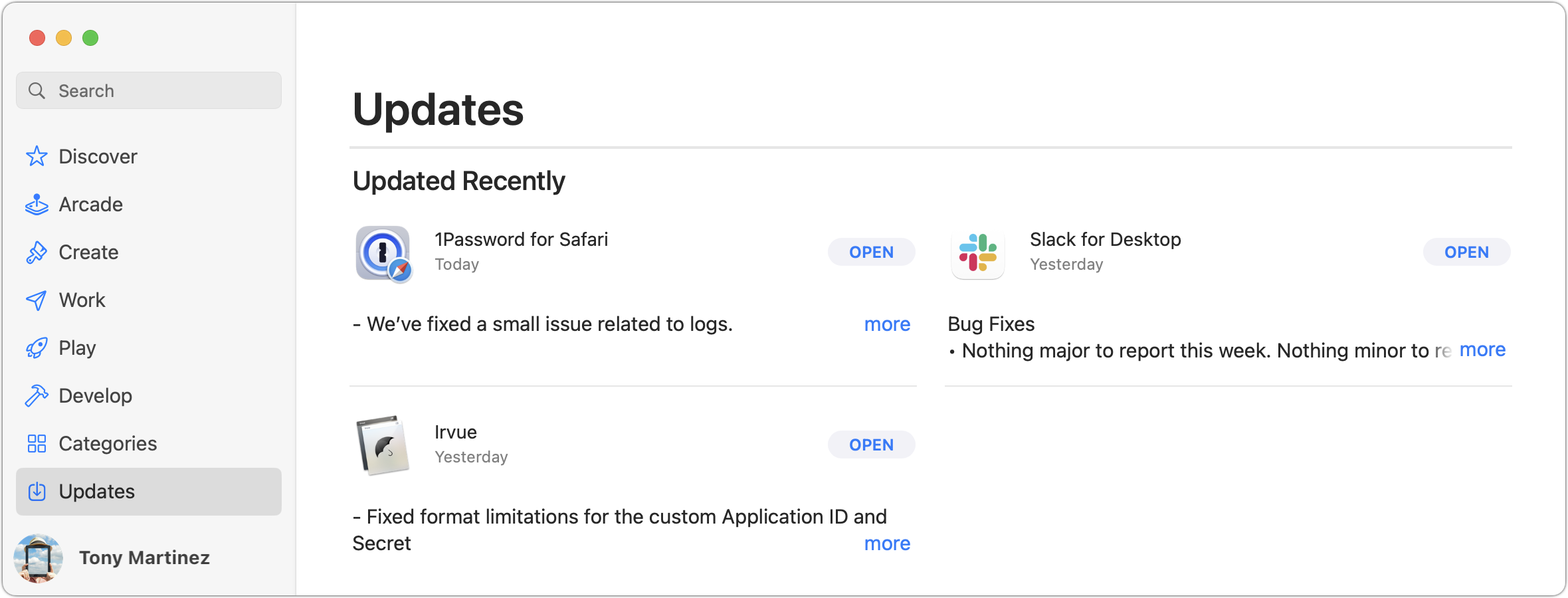Click the Categories grid icon

pyautogui.click(x=37, y=444)
